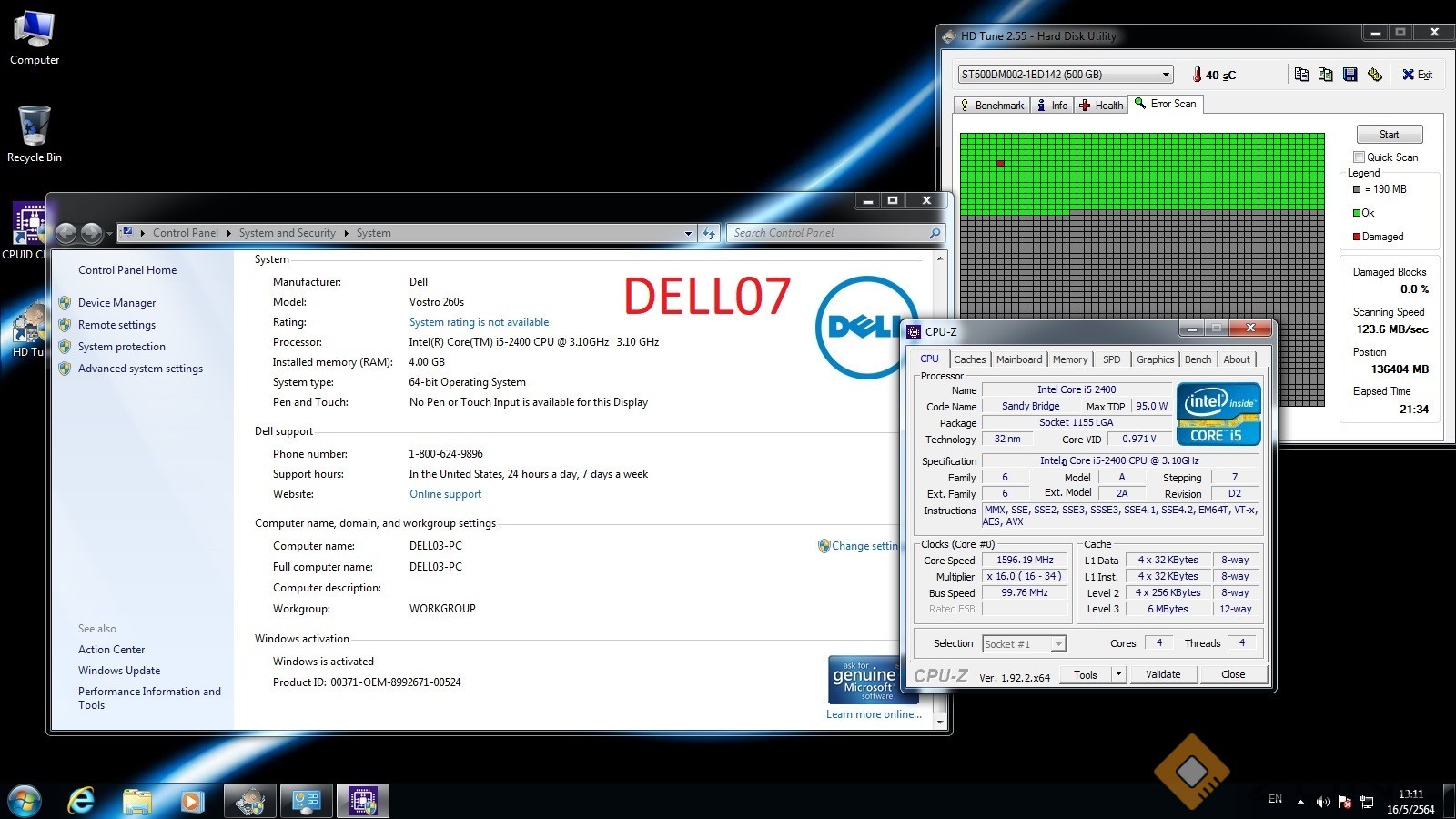Click the volume speaker tray icon

1322,802
